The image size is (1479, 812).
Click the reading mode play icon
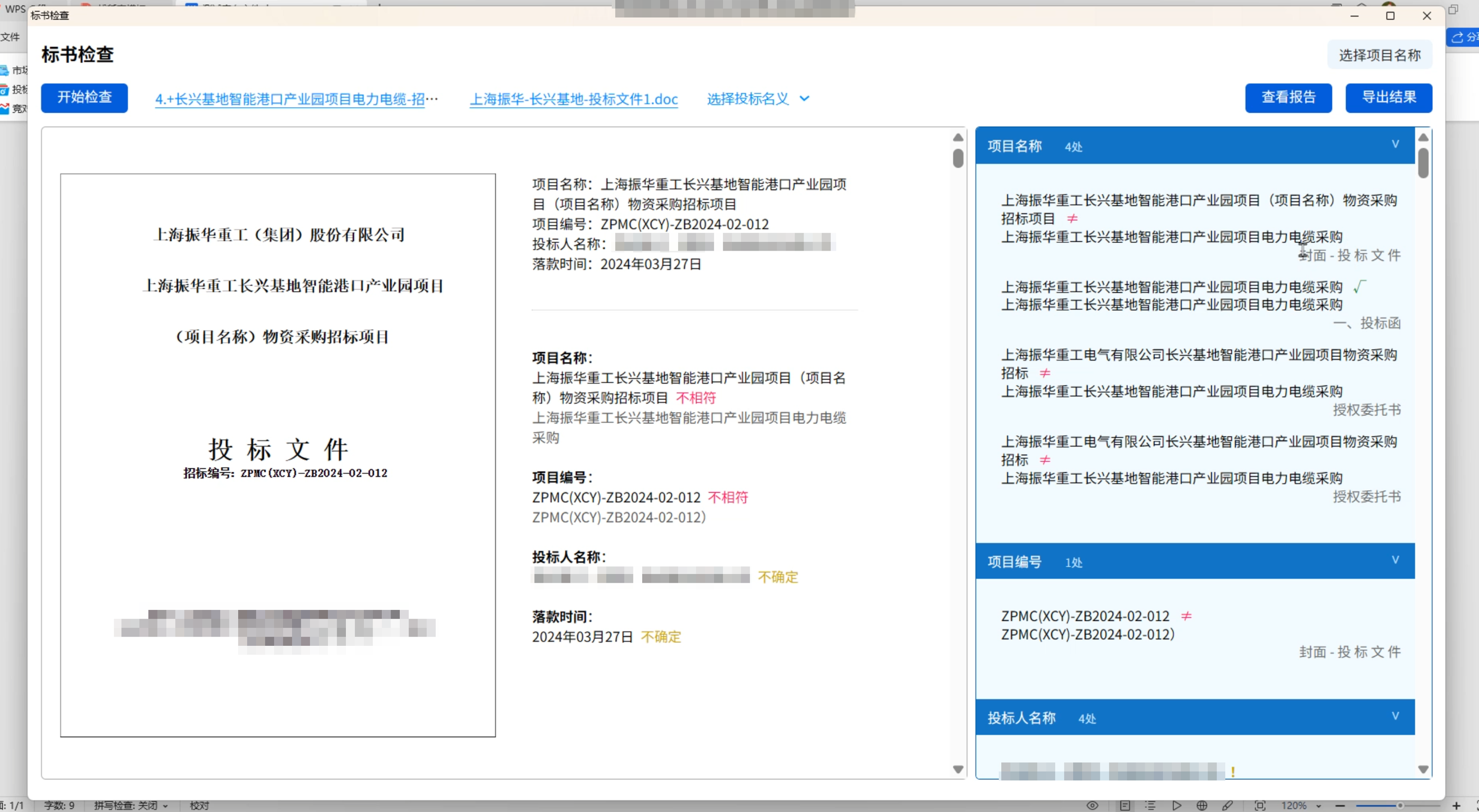click(1177, 805)
